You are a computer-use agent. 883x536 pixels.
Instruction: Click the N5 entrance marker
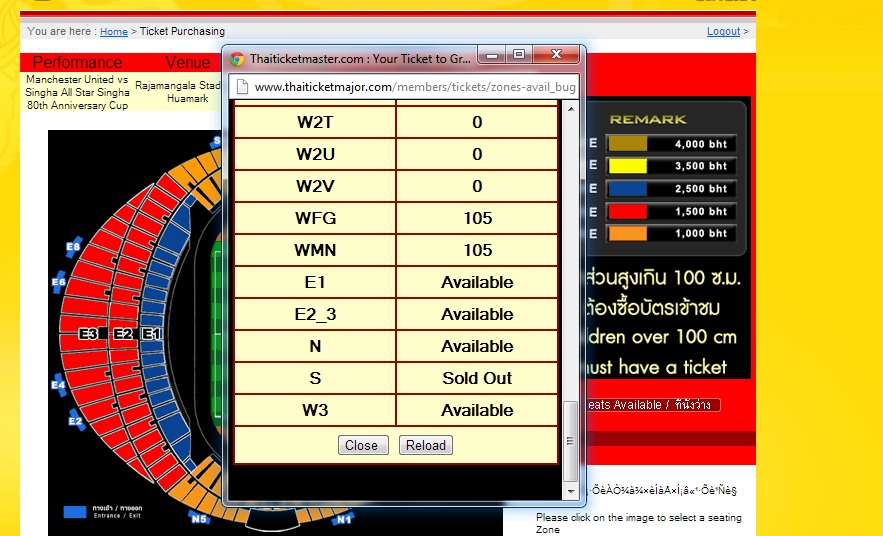click(199, 519)
